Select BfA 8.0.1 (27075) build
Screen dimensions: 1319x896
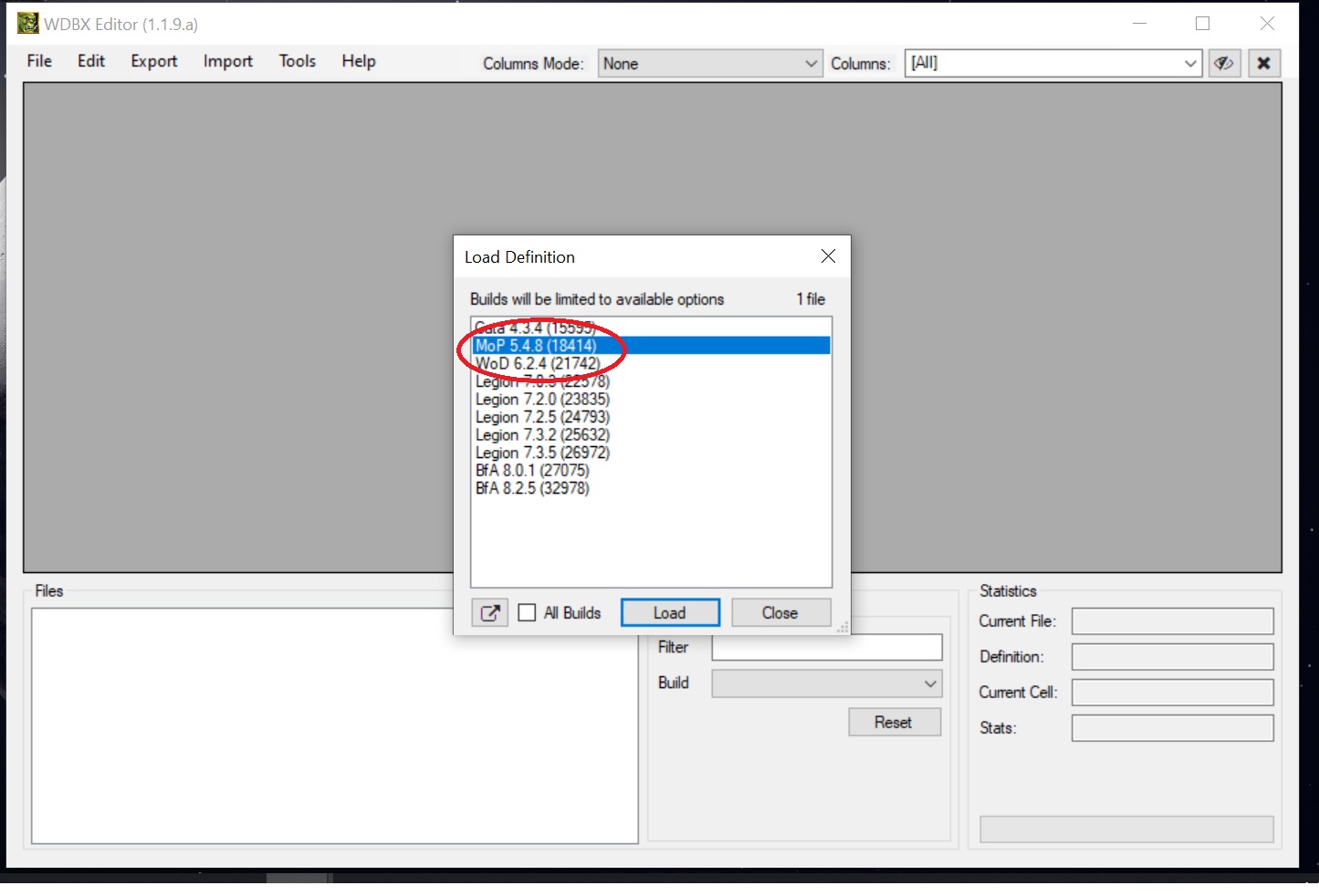coord(652,471)
